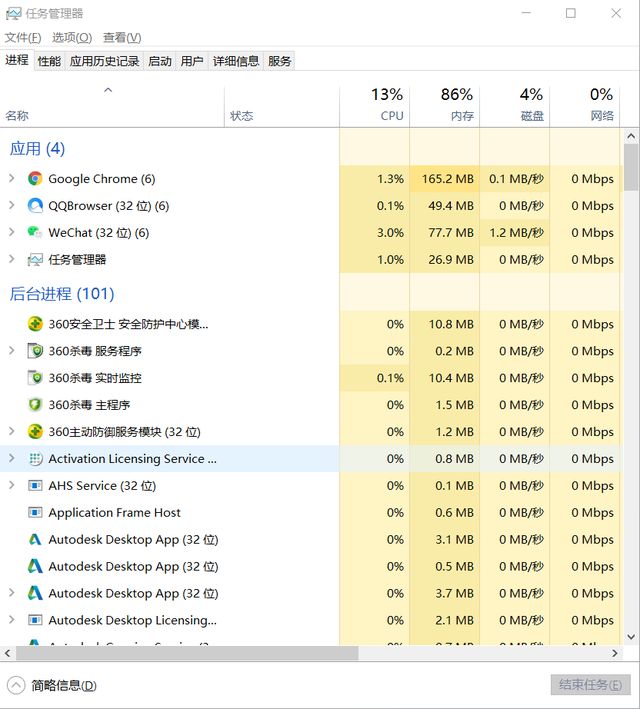This screenshot has height=709, width=640.
Task: Expand the Activation Licensing Service row
Action: (x=12, y=458)
